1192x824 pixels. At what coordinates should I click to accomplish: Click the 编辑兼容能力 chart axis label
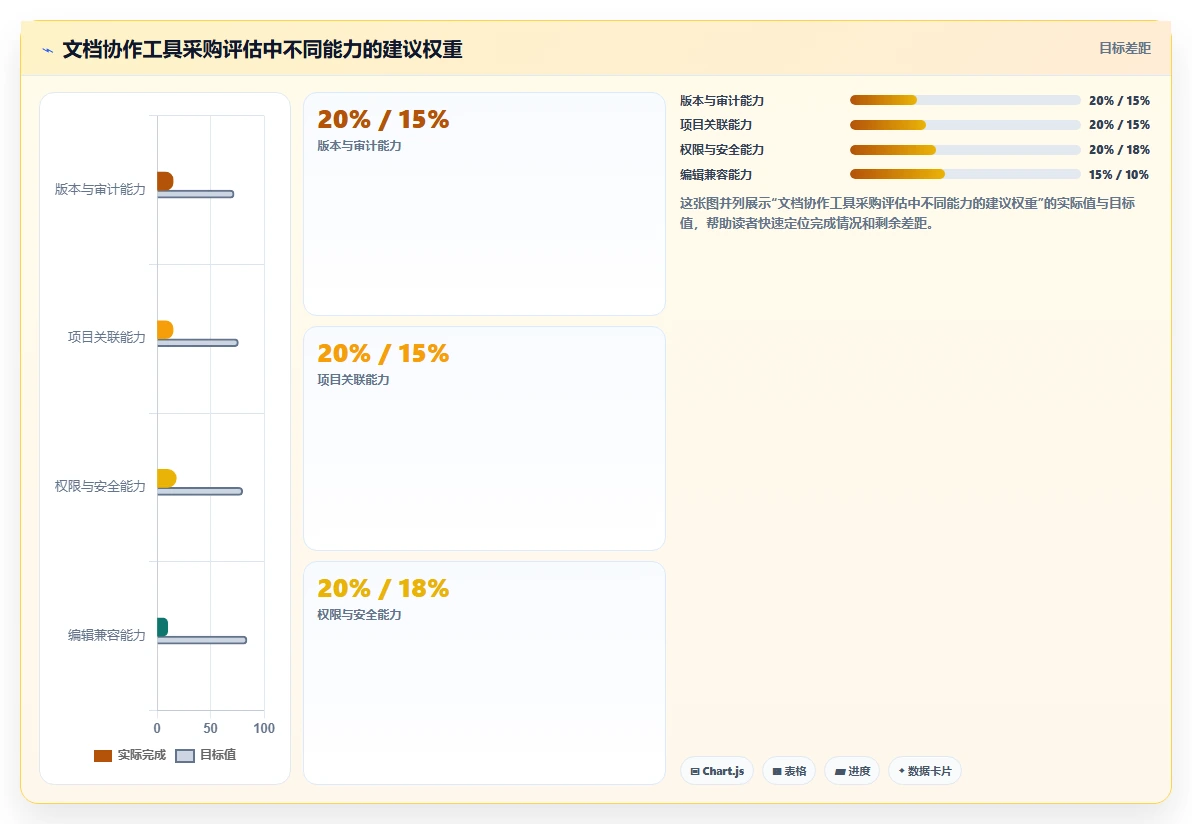click(106, 635)
